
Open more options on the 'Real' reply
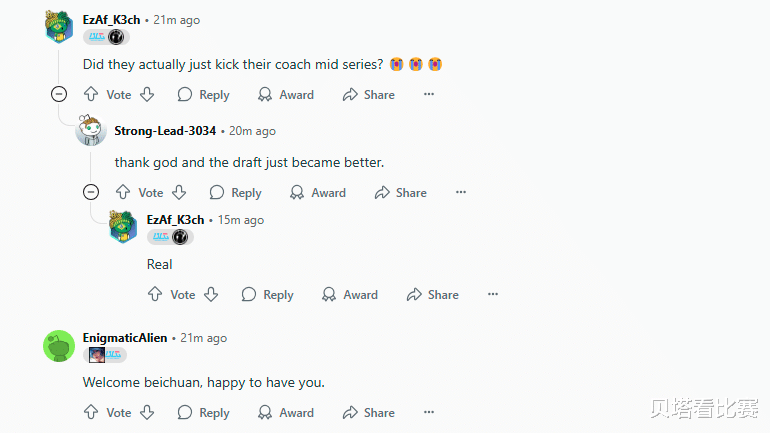point(493,295)
